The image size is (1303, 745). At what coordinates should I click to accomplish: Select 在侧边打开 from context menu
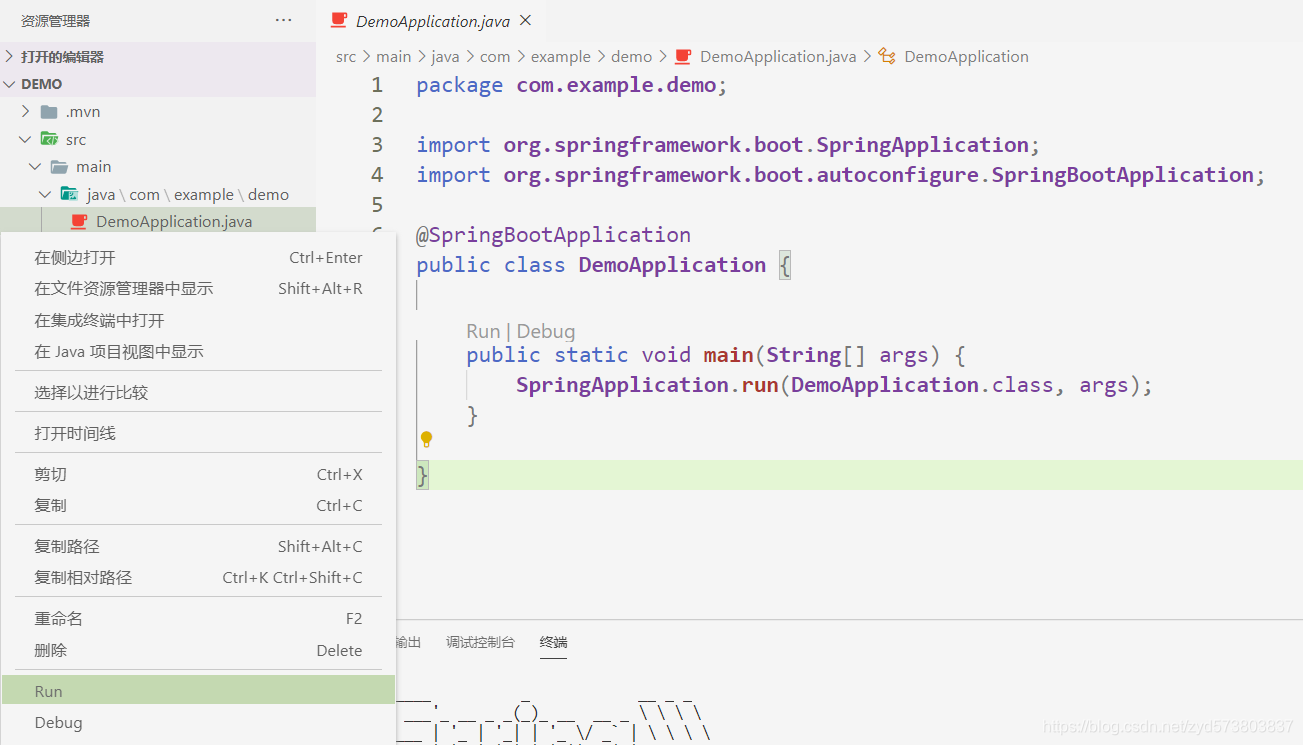198,257
